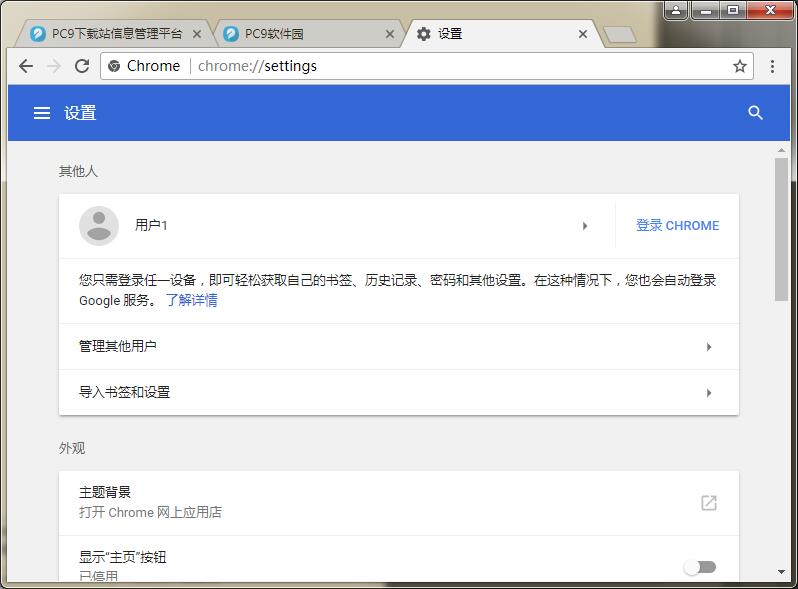Toggle the 显示“主页”按钮 switch
The image size is (798, 589).
point(700,567)
